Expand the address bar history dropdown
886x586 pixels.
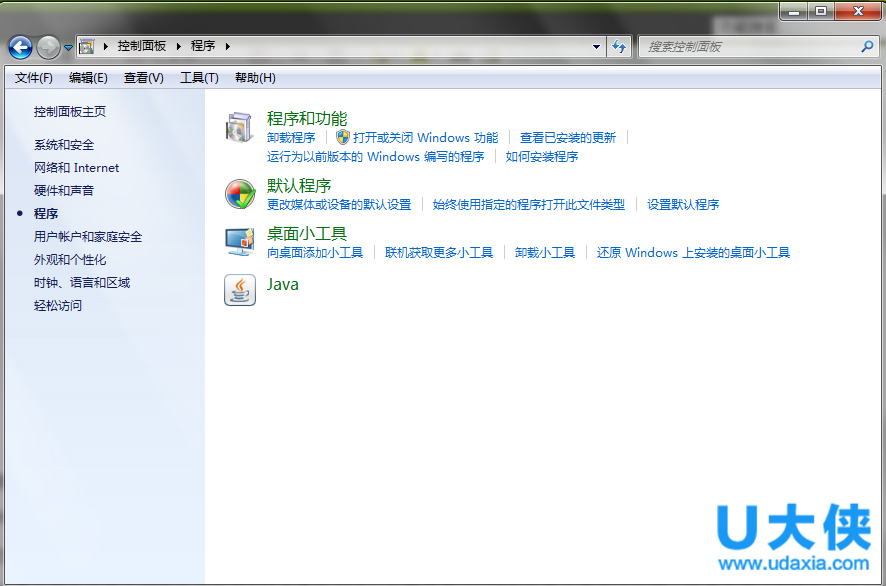[x=597, y=47]
